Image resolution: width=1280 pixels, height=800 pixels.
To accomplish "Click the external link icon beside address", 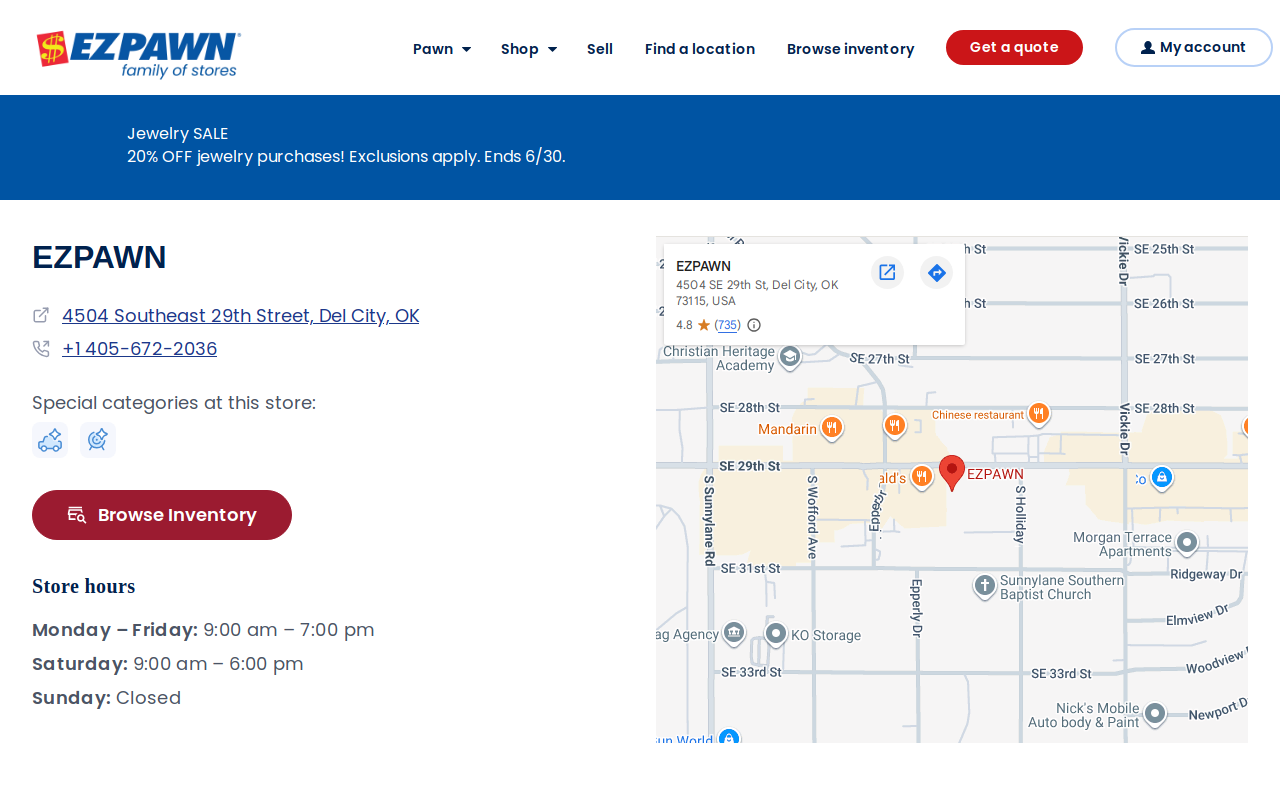I will tap(41, 315).
